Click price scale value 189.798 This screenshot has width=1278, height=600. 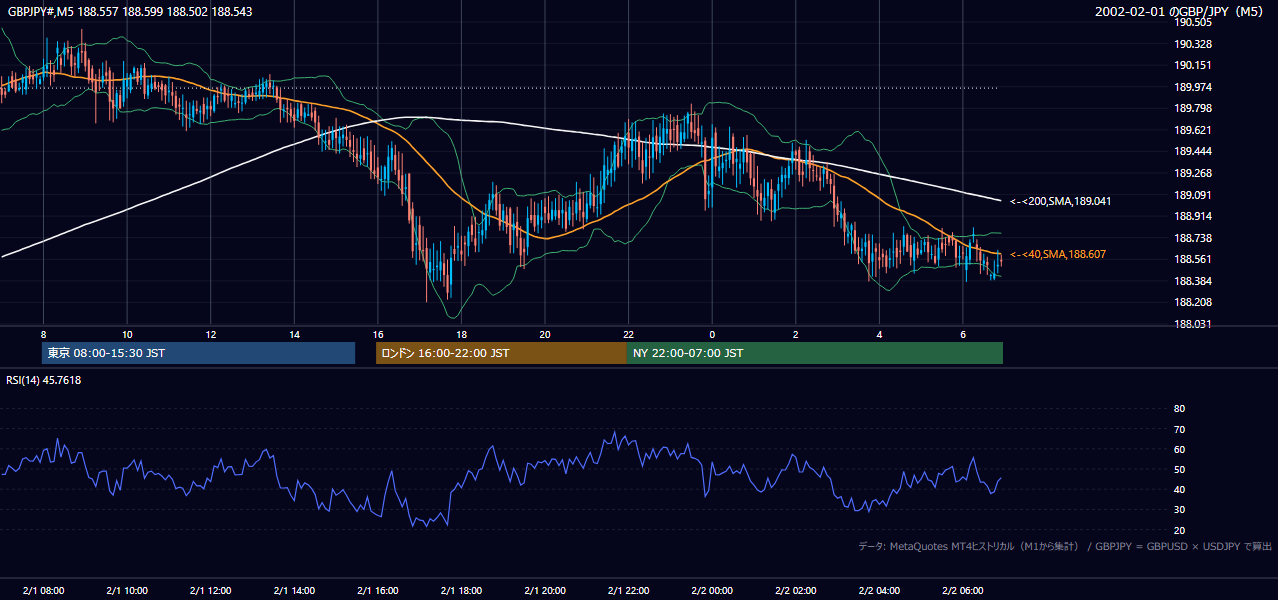tap(1193, 108)
